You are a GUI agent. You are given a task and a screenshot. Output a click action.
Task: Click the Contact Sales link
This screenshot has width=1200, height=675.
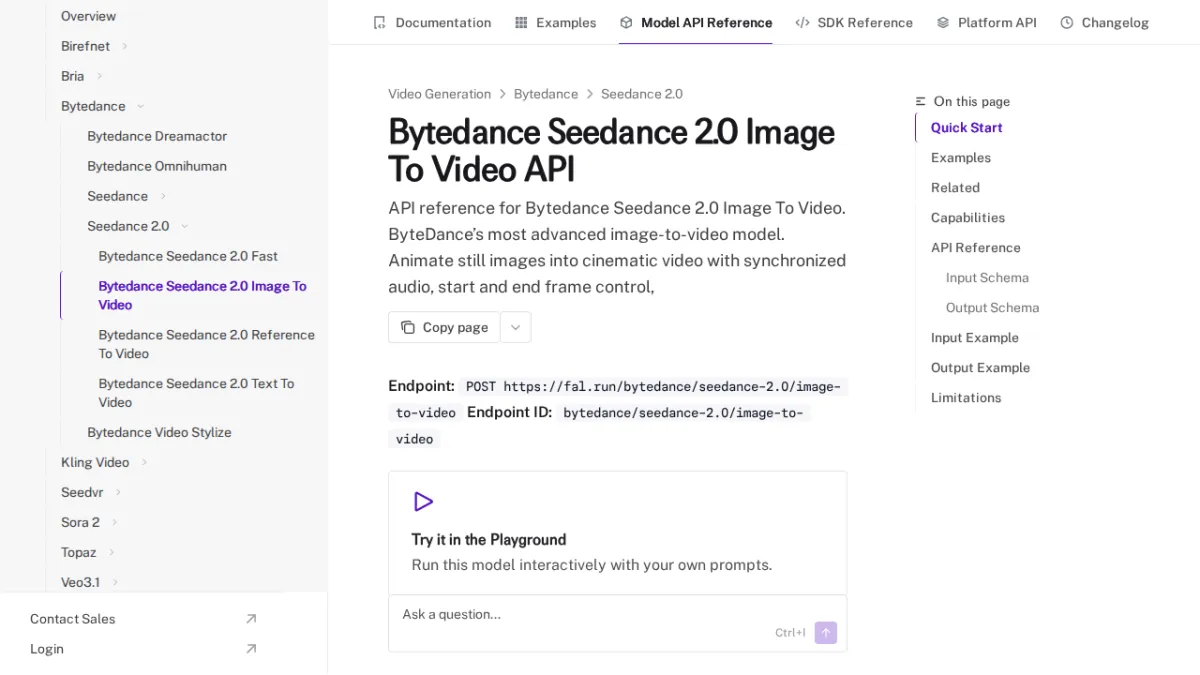(x=72, y=619)
